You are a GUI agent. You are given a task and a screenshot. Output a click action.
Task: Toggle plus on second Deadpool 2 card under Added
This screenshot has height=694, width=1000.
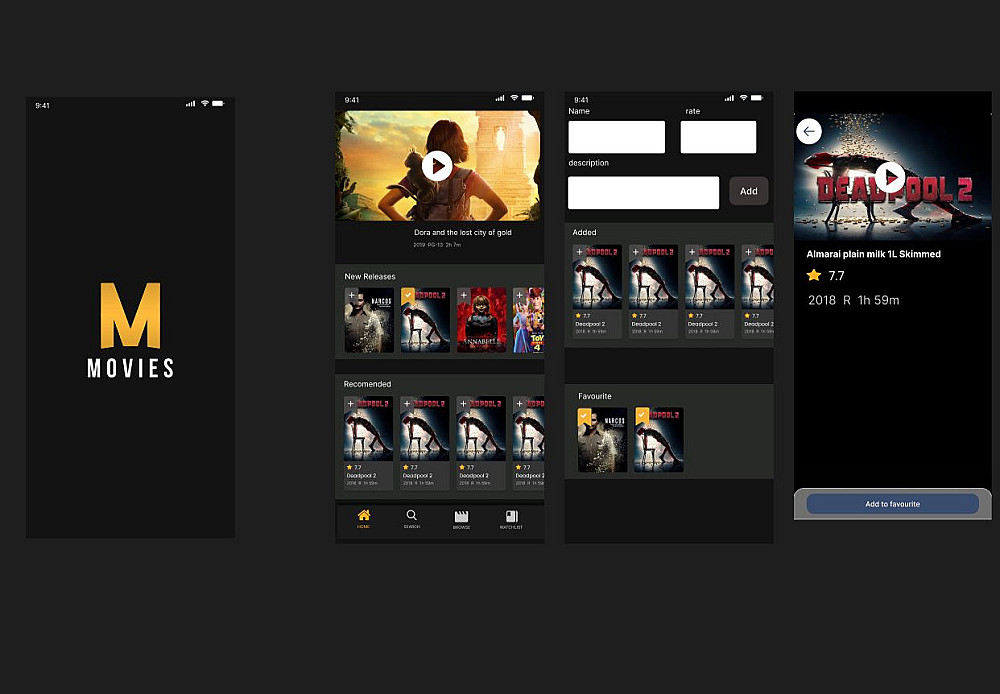[x=636, y=252]
